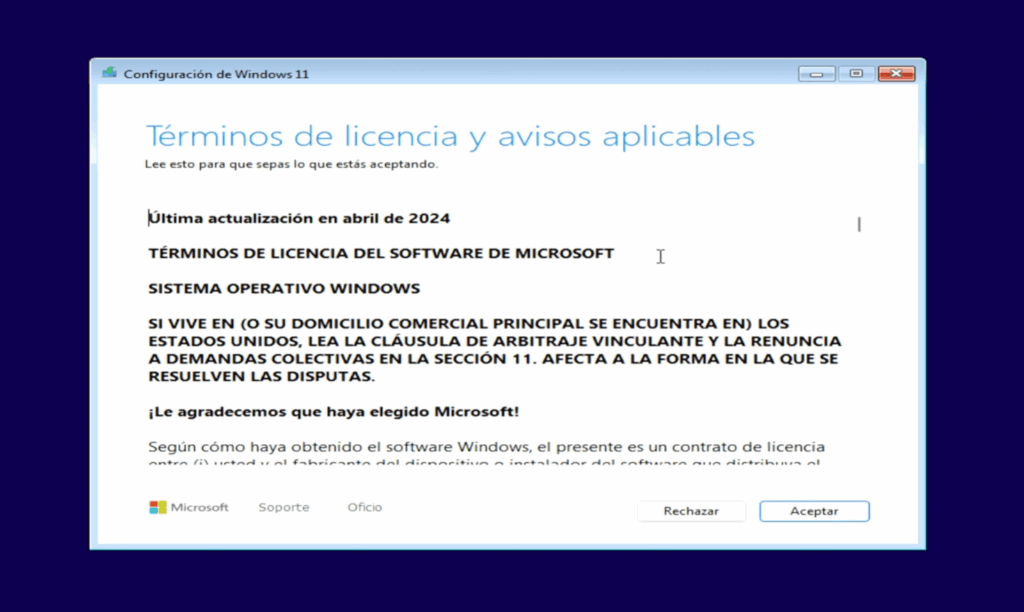The width and height of the screenshot is (1024, 612).
Task: Click line 'SISTEMA OPERATIVO WINDOWS'
Action: 284,289
